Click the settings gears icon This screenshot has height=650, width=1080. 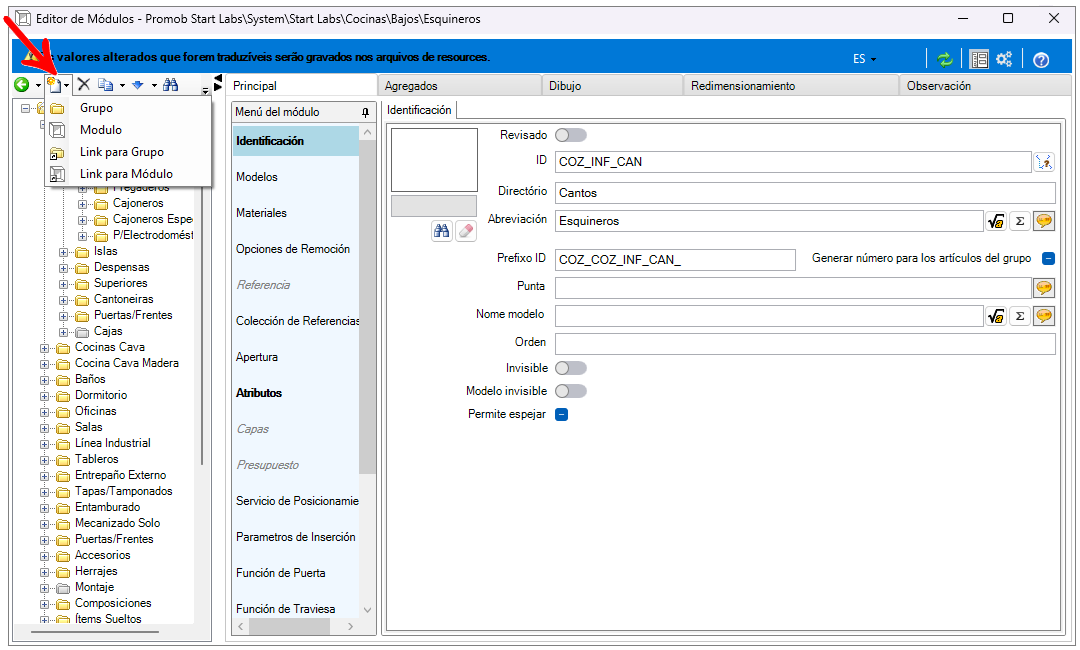(1004, 59)
